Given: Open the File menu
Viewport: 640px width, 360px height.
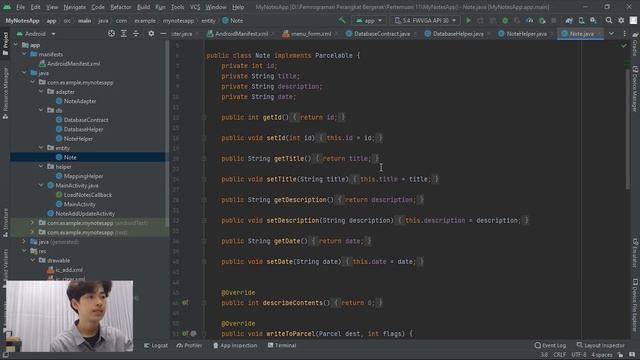Looking at the screenshot, I should (20, 7).
